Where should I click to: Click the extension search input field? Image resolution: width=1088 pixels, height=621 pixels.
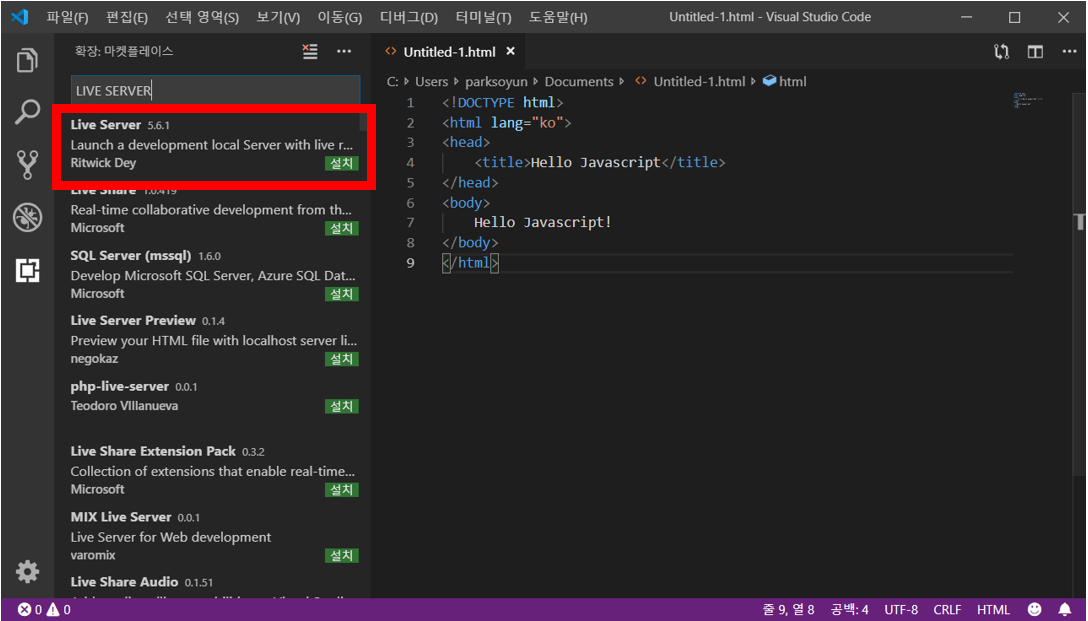(x=216, y=90)
